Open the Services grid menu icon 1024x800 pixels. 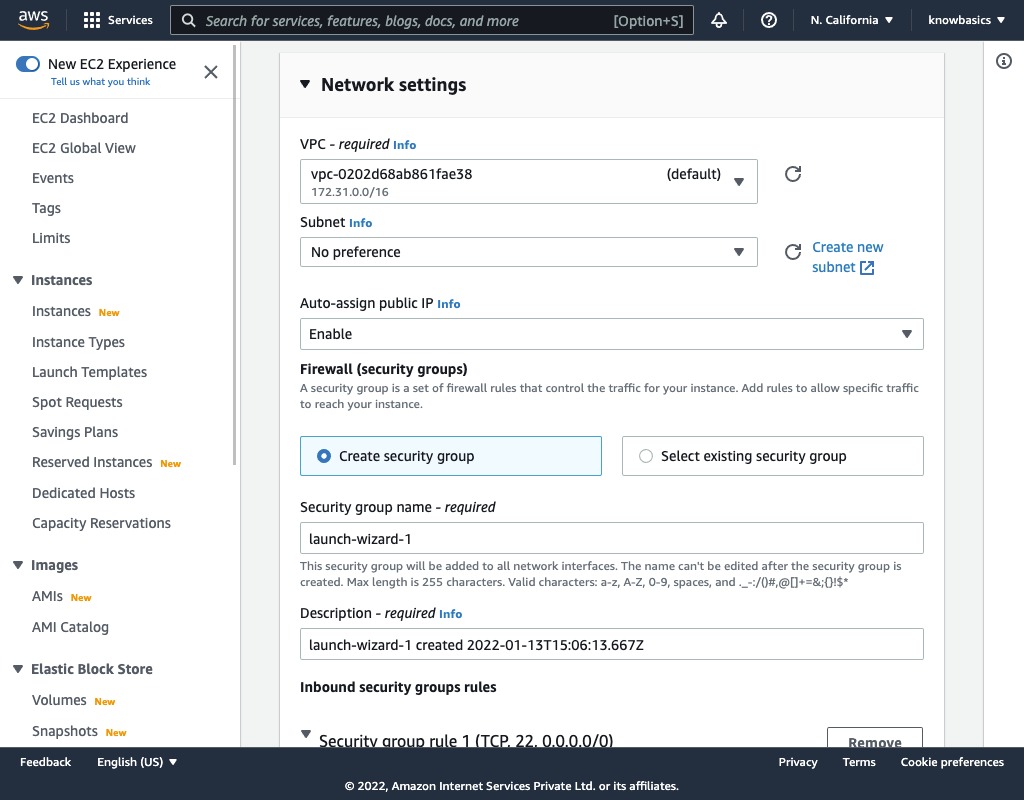pos(92,20)
